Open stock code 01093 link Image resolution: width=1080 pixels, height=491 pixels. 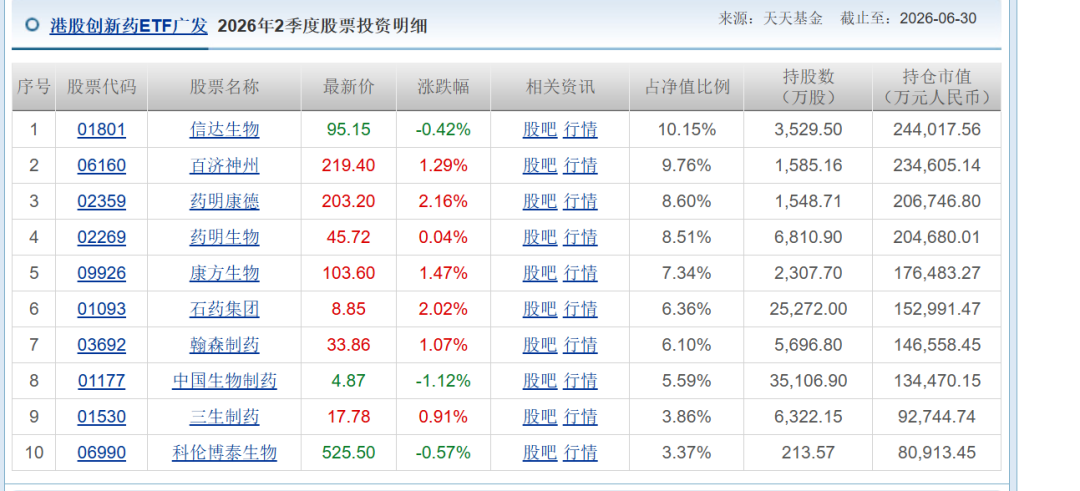[101, 309]
